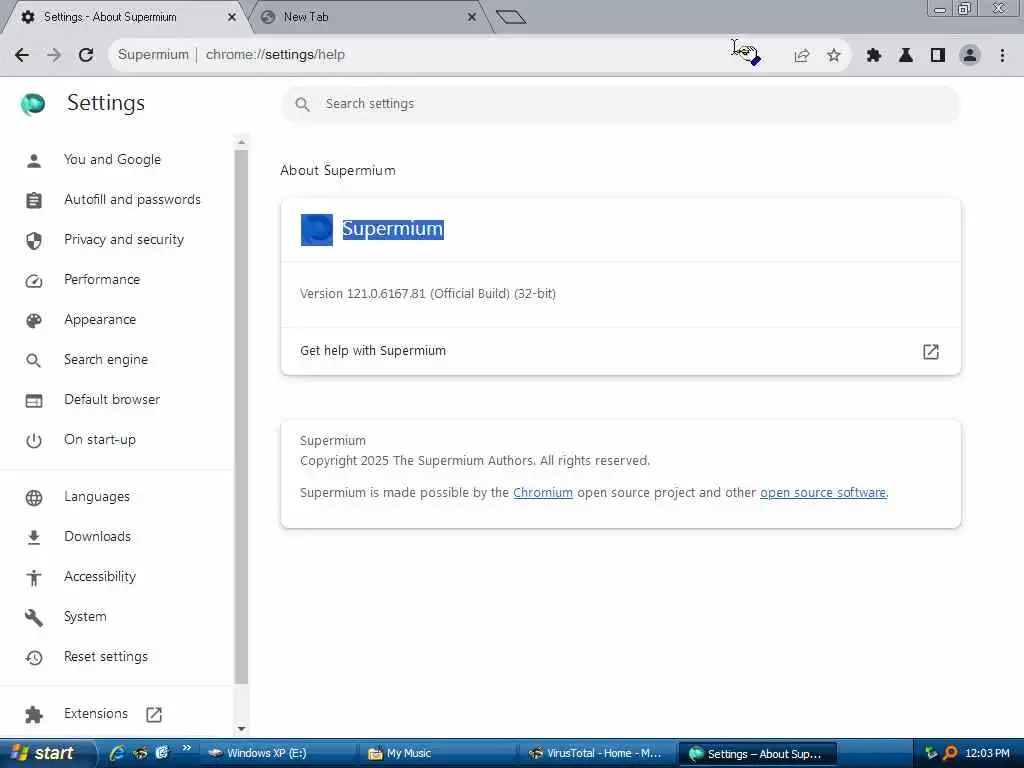Click the sidebar scroll up arrow
This screenshot has height=768, width=1024.
[242, 142]
